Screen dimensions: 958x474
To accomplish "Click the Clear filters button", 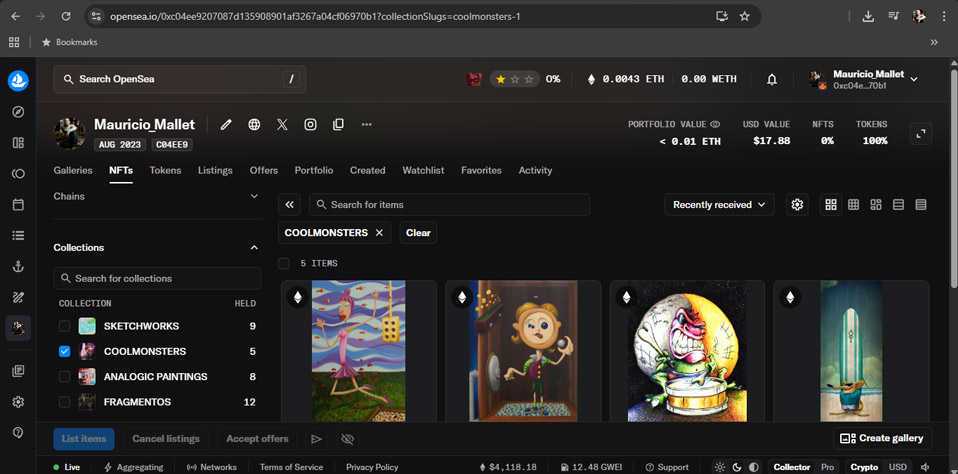I will [418, 233].
